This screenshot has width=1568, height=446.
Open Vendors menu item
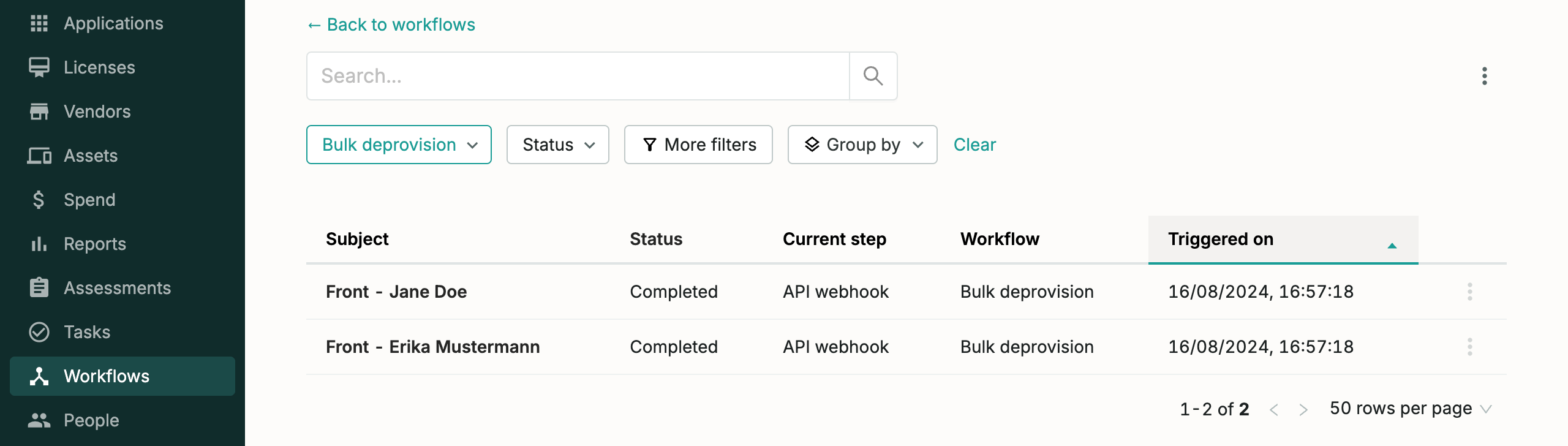[x=123, y=112]
